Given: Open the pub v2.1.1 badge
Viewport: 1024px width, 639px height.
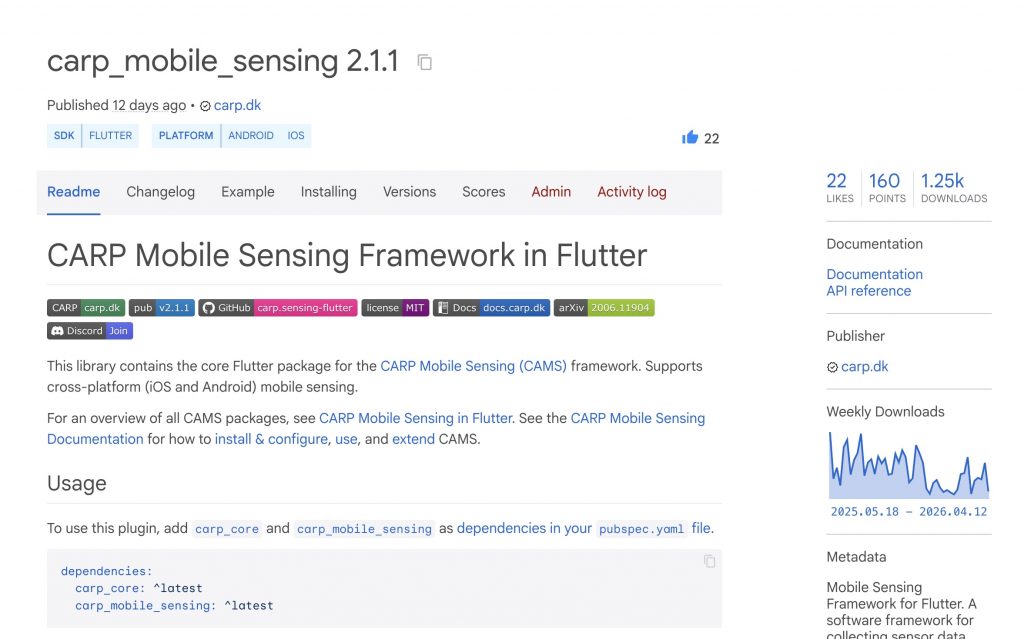Looking at the screenshot, I should pyautogui.click(x=161, y=308).
